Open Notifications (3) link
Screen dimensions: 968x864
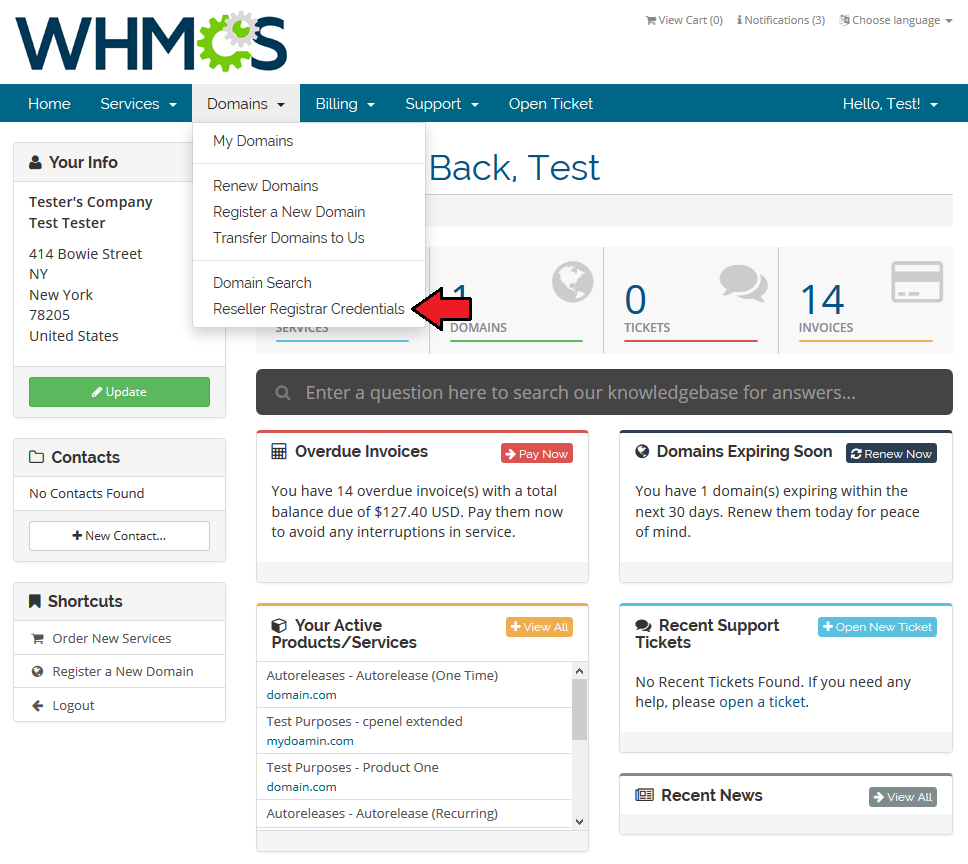pos(781,20)
